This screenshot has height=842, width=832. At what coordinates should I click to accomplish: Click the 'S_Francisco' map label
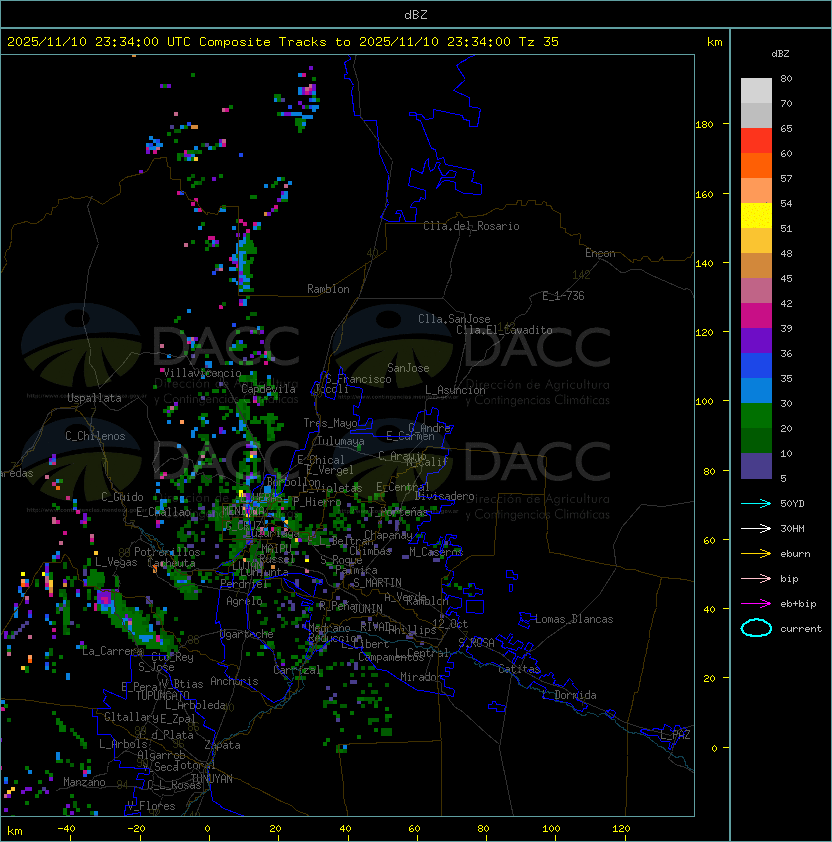click(358, 379)
